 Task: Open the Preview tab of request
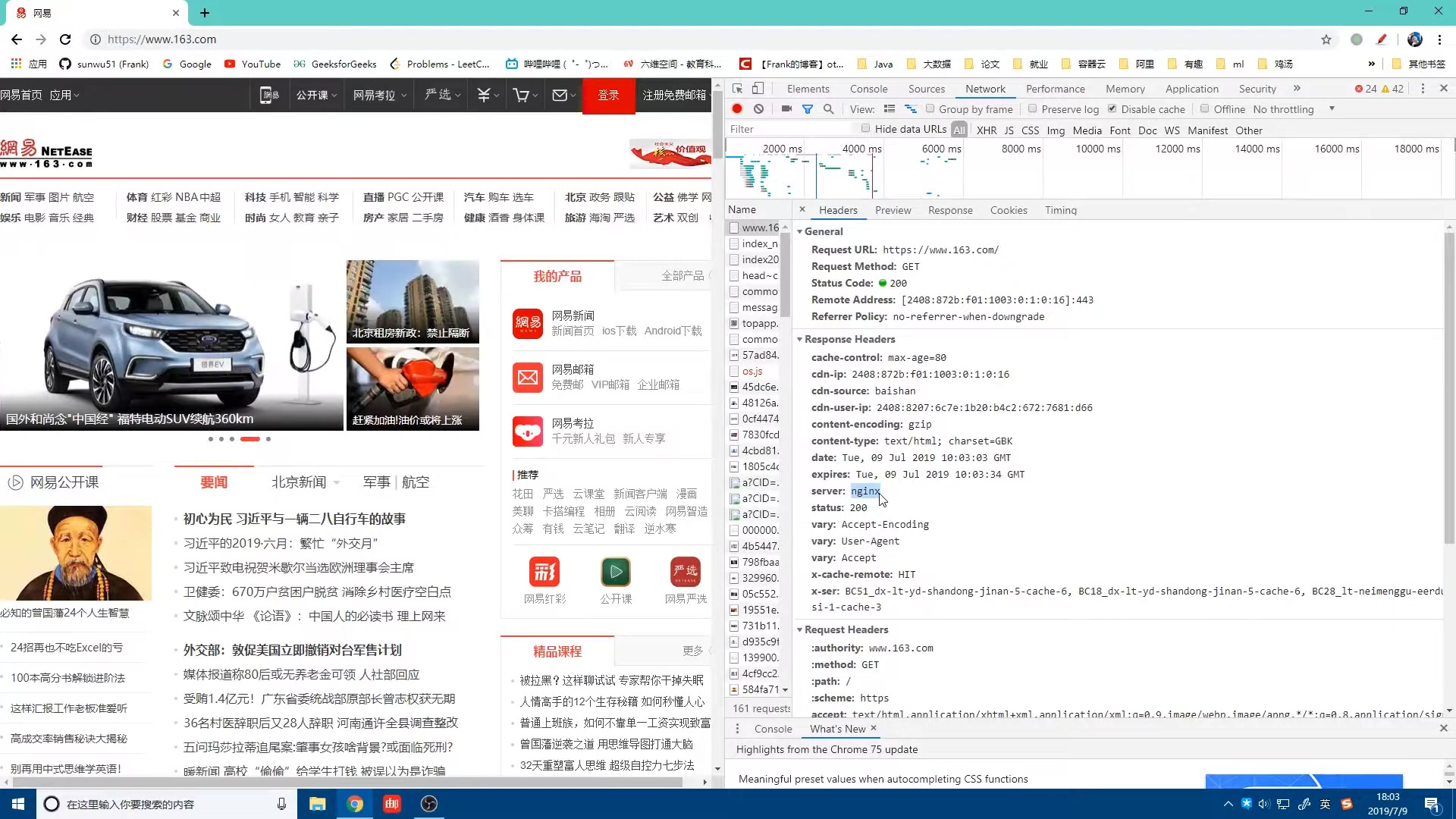pos(893,210)
